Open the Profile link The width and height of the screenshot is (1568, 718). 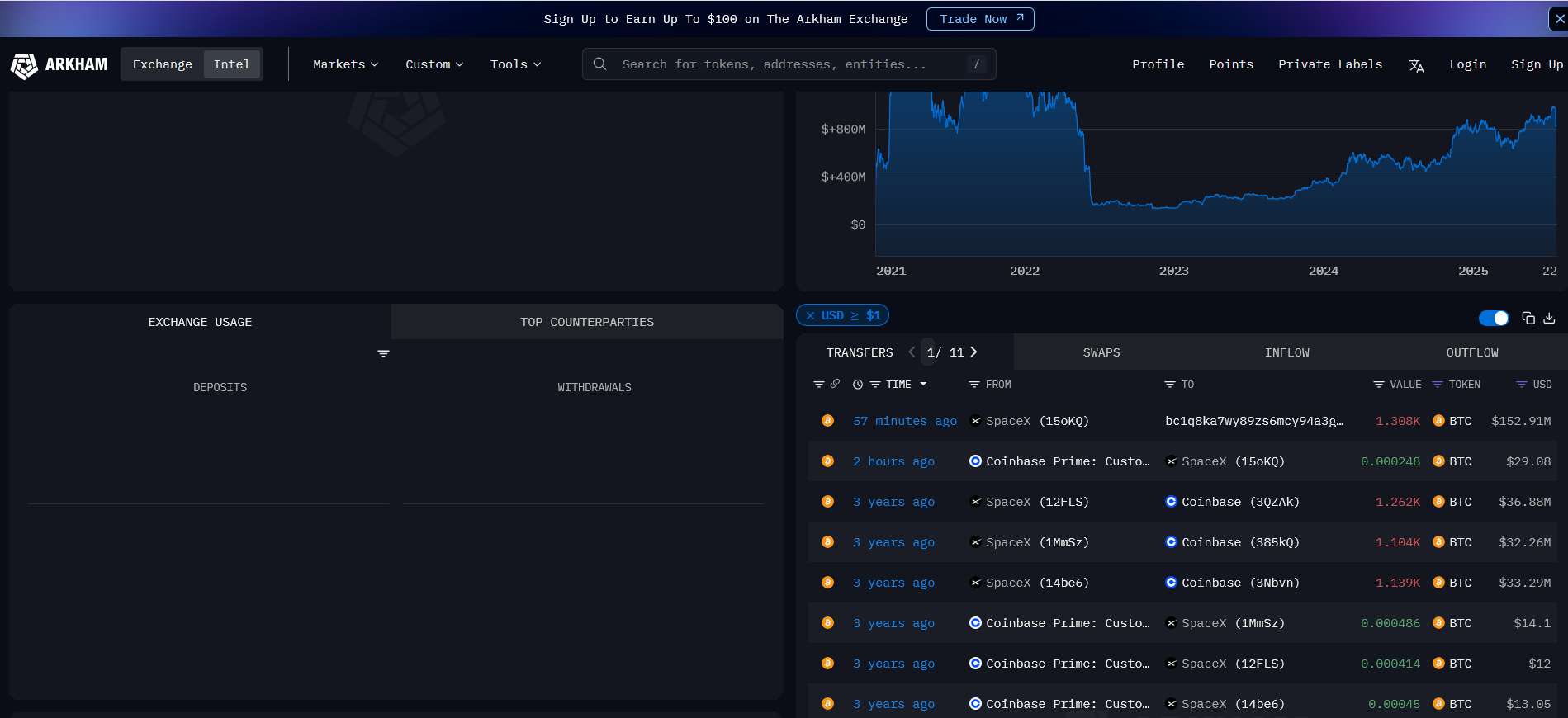click(1158, 64)
